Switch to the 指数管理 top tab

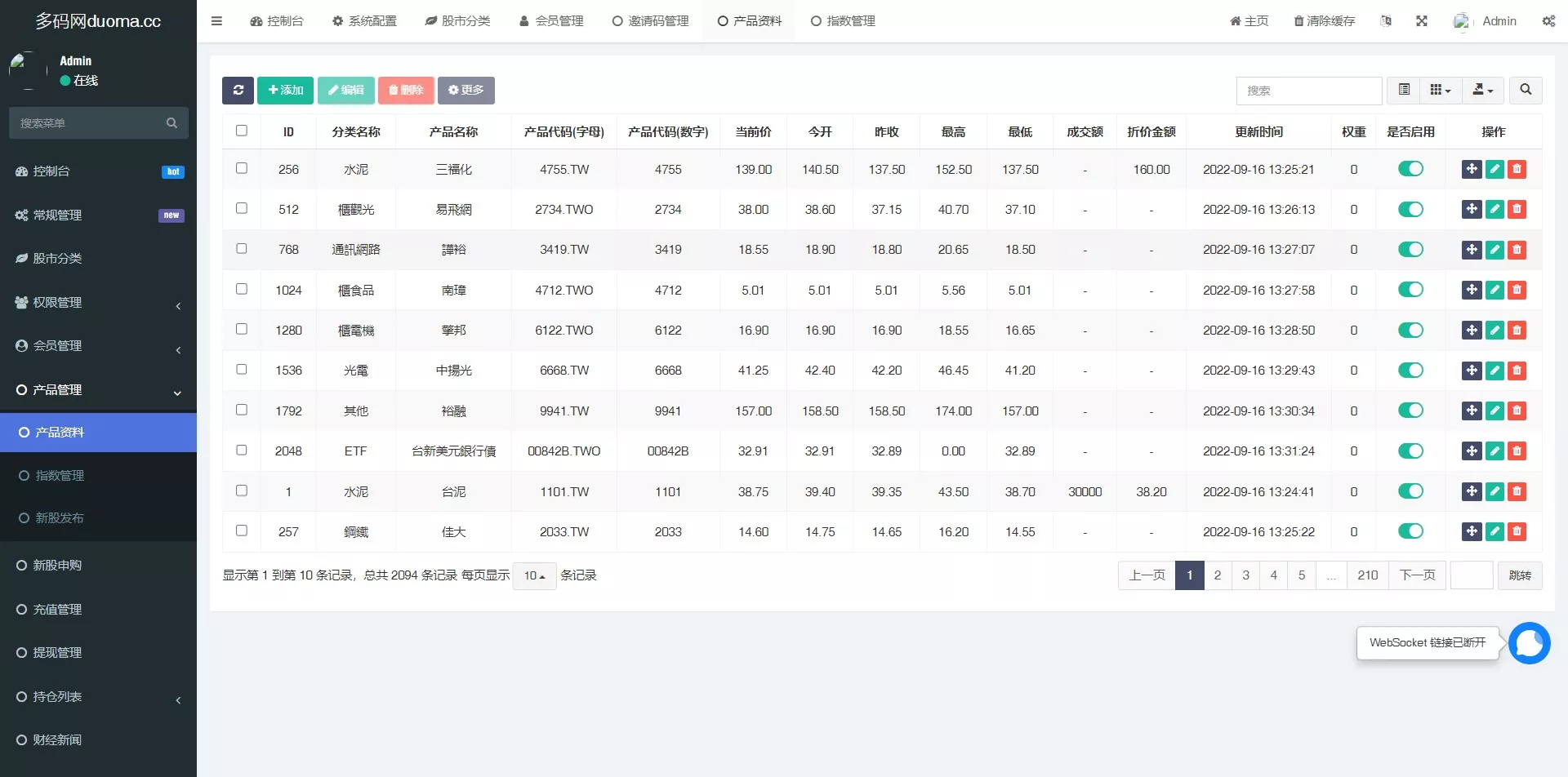(843, 21)
